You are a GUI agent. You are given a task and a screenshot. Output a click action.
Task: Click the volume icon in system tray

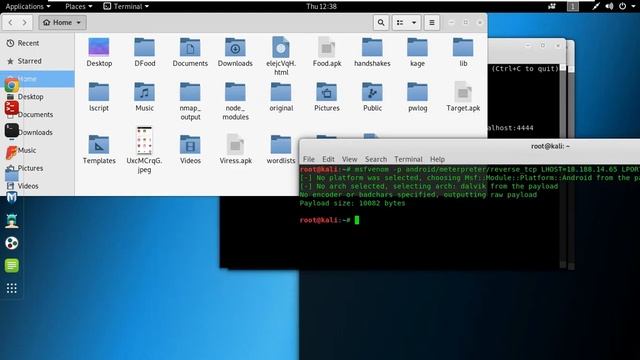point(609,6)
